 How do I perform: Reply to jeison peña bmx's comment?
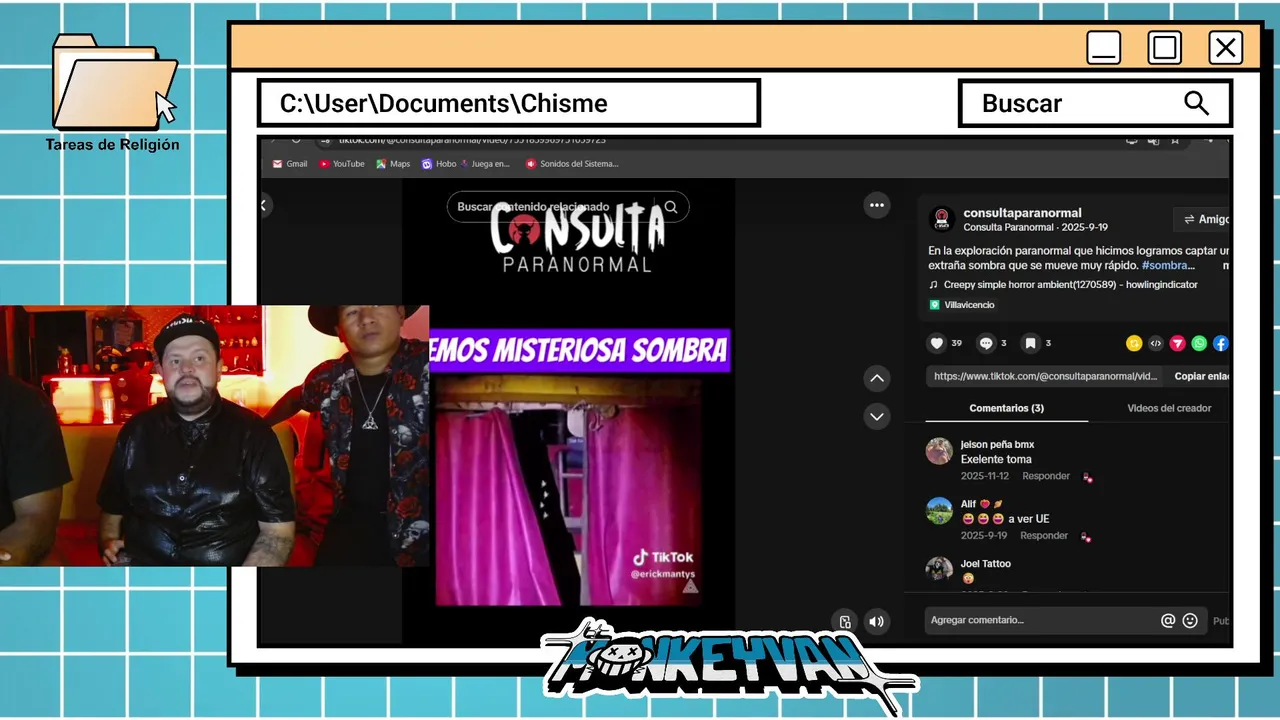[1046, 476]
